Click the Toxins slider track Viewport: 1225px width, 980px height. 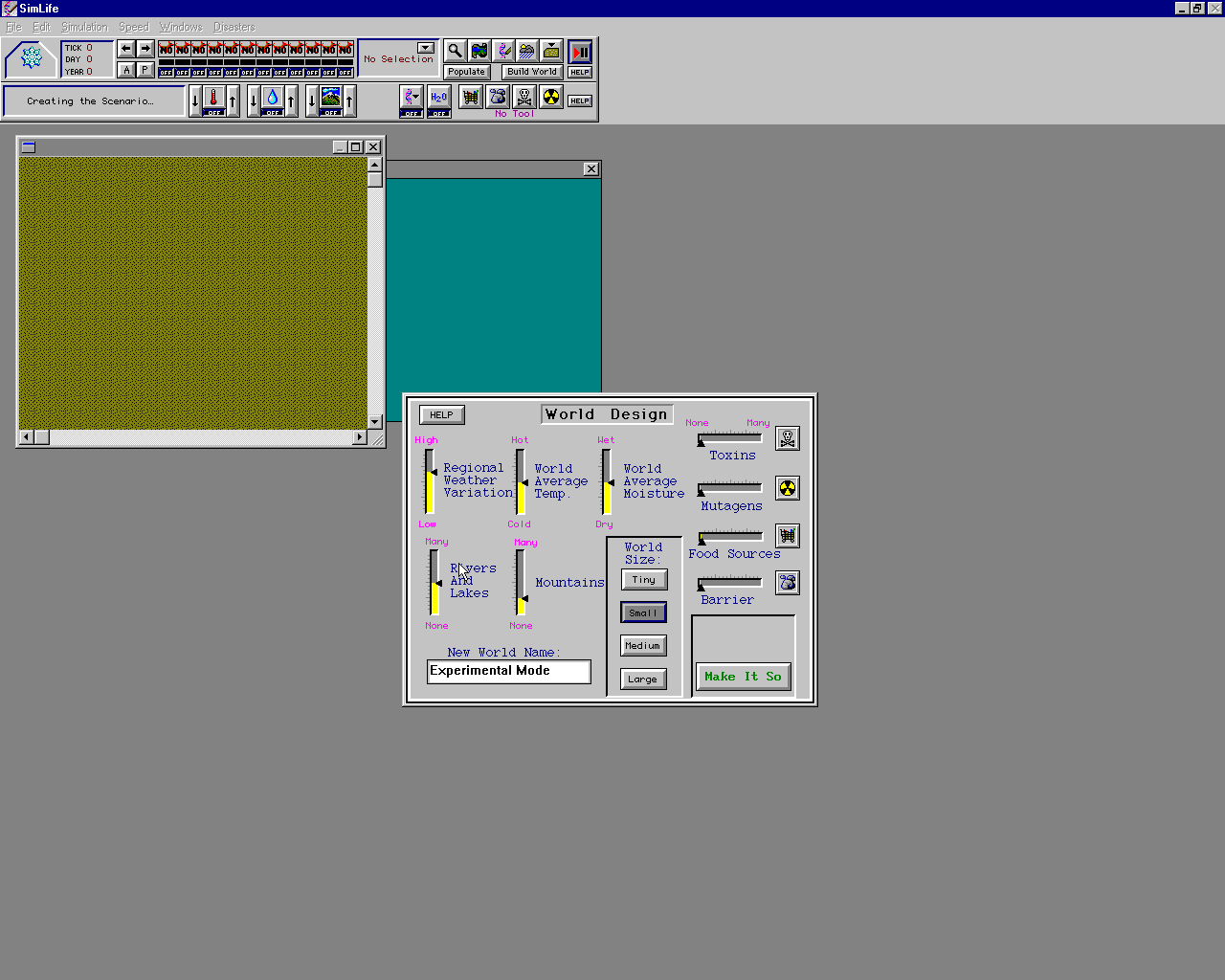pos(730,438)
